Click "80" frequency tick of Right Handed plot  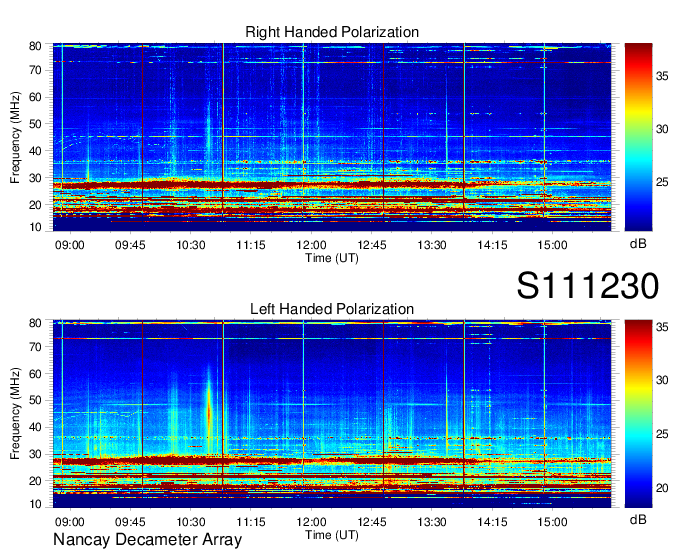(x=35, y=46)
